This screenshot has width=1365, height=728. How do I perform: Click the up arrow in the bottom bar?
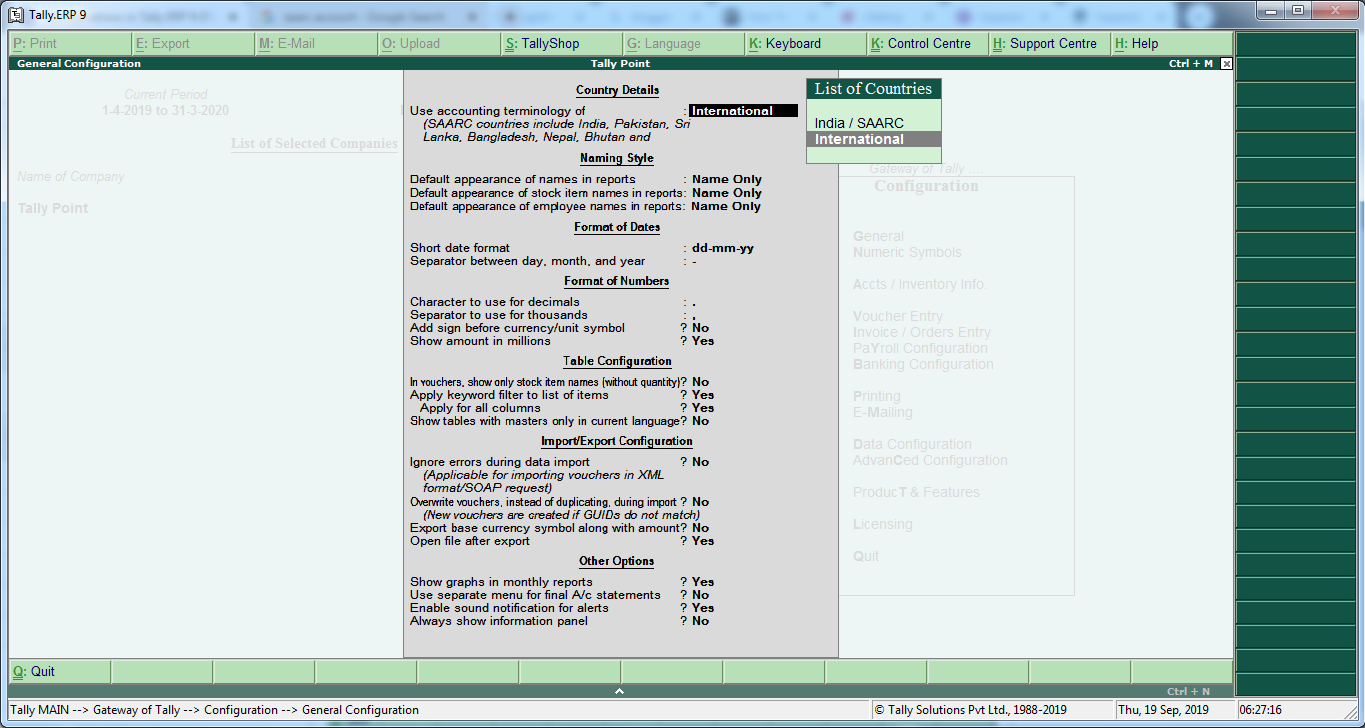click(x=619, y=691)
